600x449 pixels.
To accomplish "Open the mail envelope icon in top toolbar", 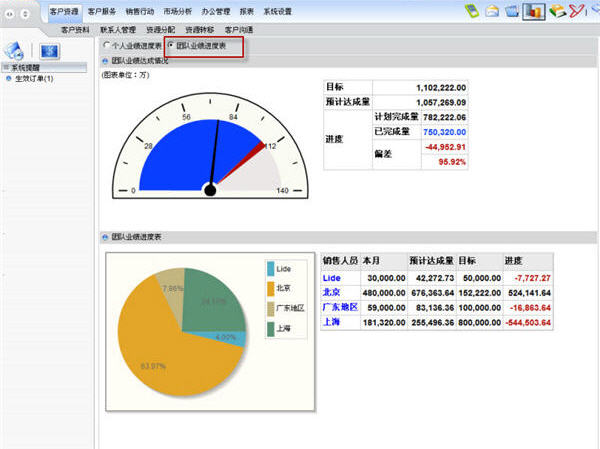I will (492, 11).
